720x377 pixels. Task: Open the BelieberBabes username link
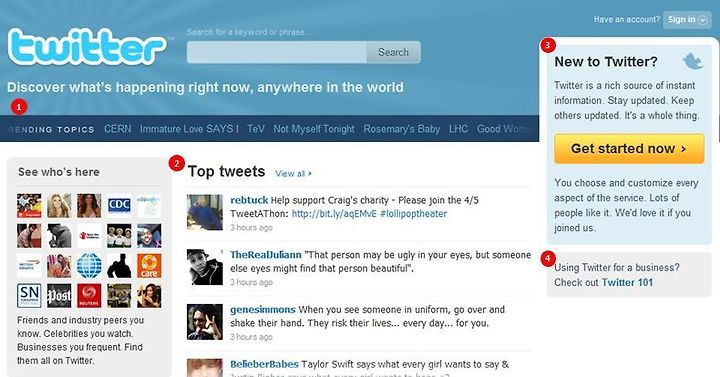264,364
